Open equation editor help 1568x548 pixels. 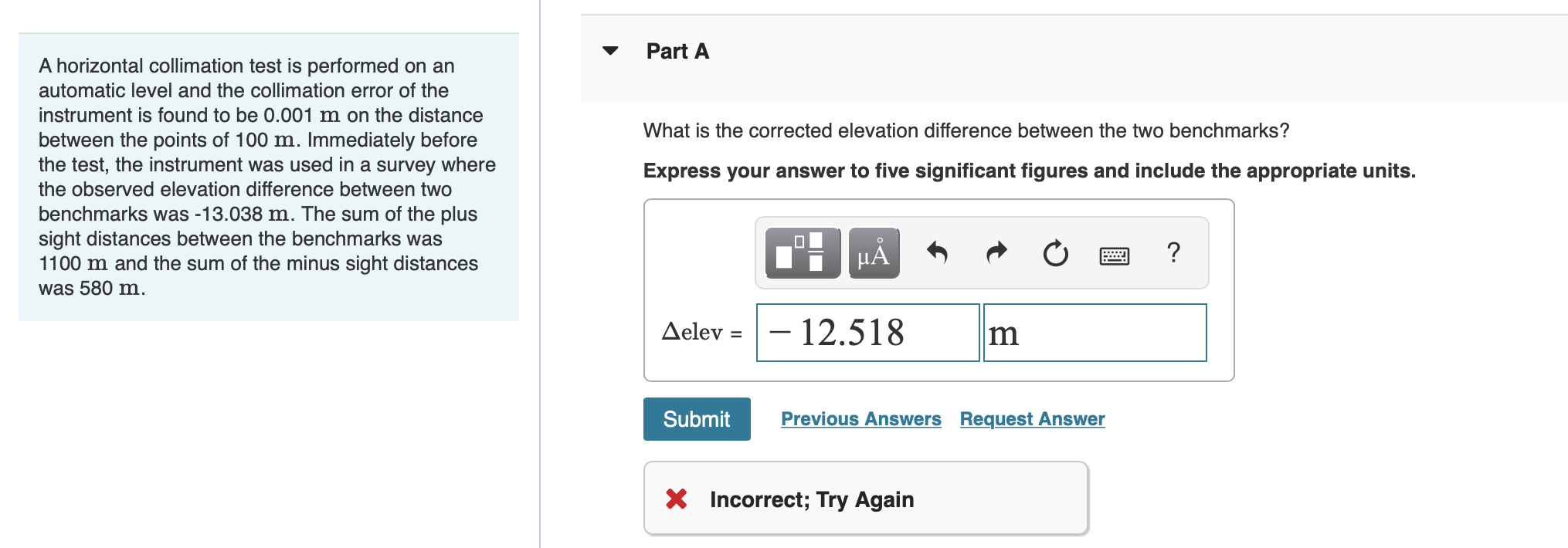[x=1173, y=252]
